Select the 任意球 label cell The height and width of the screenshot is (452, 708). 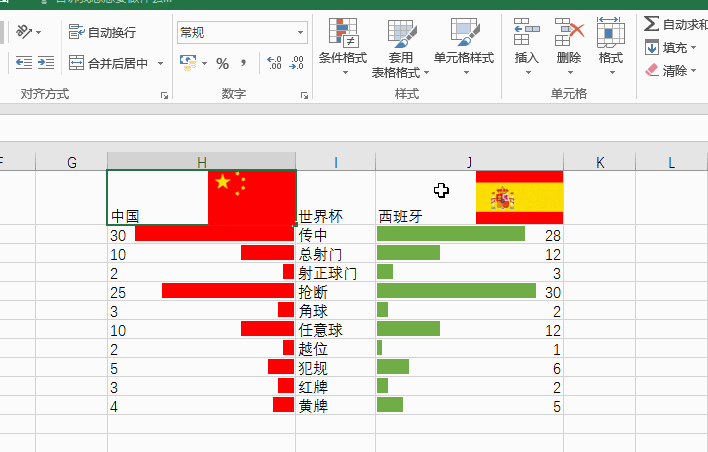[x=335, y=330]
